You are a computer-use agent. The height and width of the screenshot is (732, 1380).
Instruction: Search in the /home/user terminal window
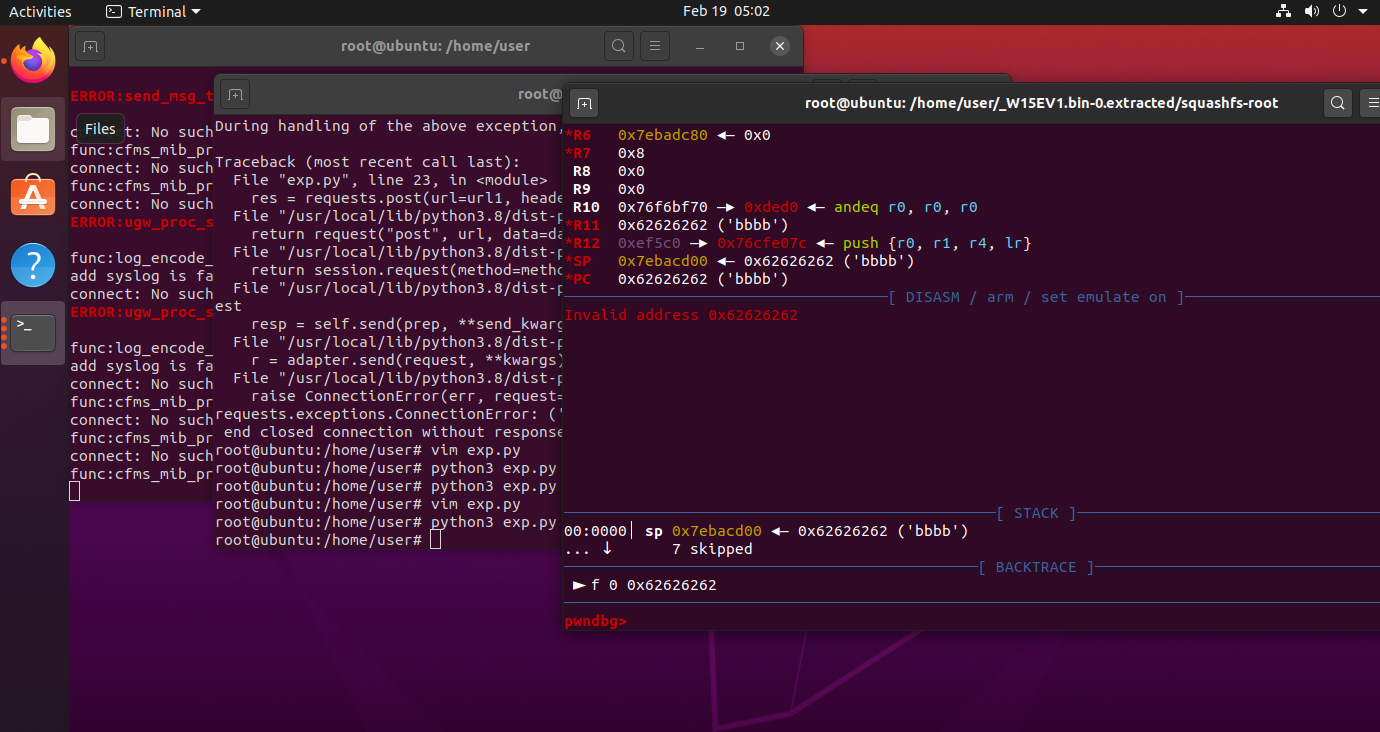(x=619, y=46)
